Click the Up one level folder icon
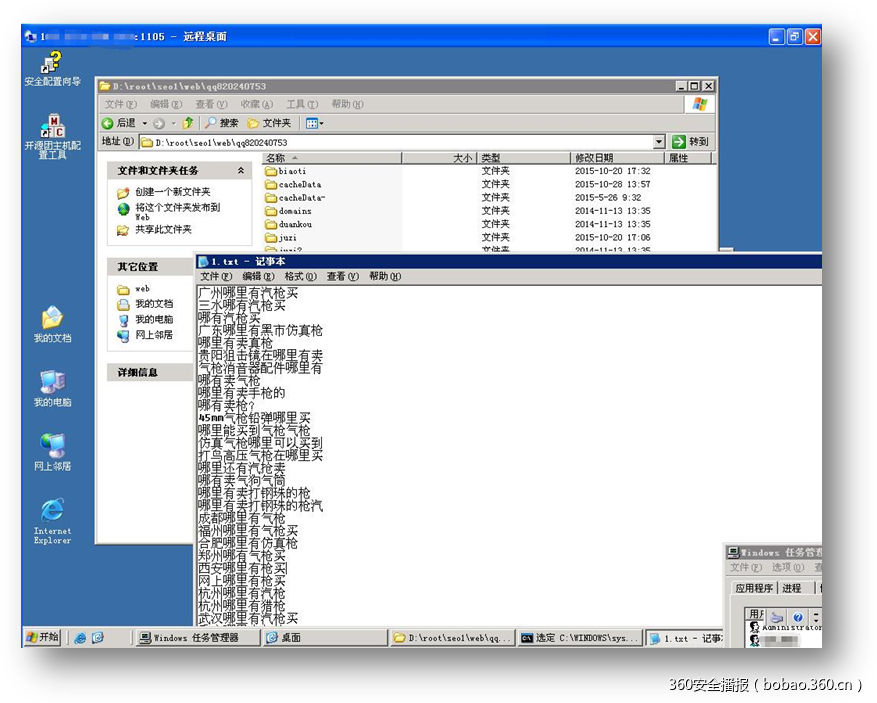877x703 pixels. (x=186, y=122)
